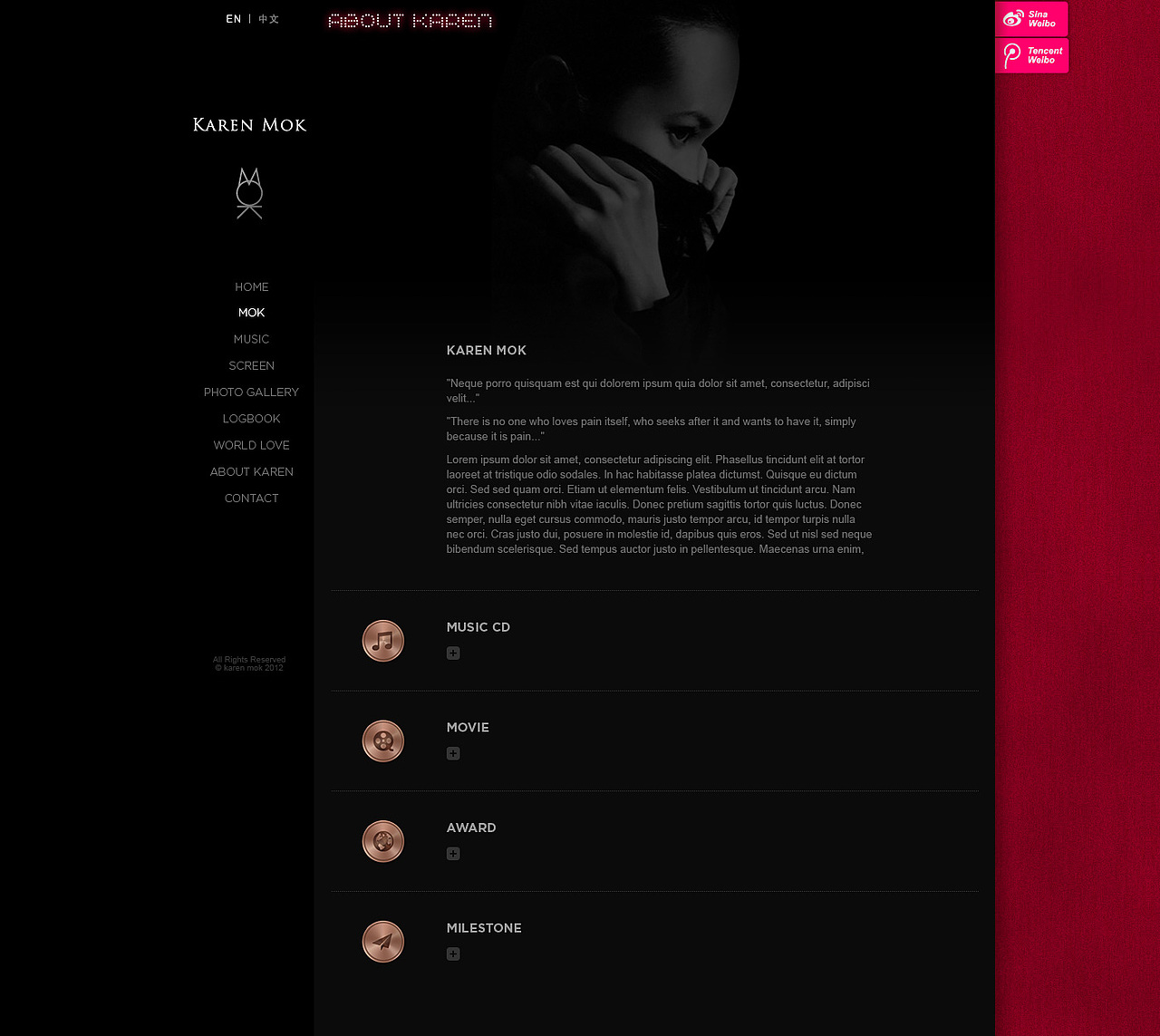Go to the HOME menu item
The width and height of the screenshot is (1160, 1036).
[x=252, y=287]
